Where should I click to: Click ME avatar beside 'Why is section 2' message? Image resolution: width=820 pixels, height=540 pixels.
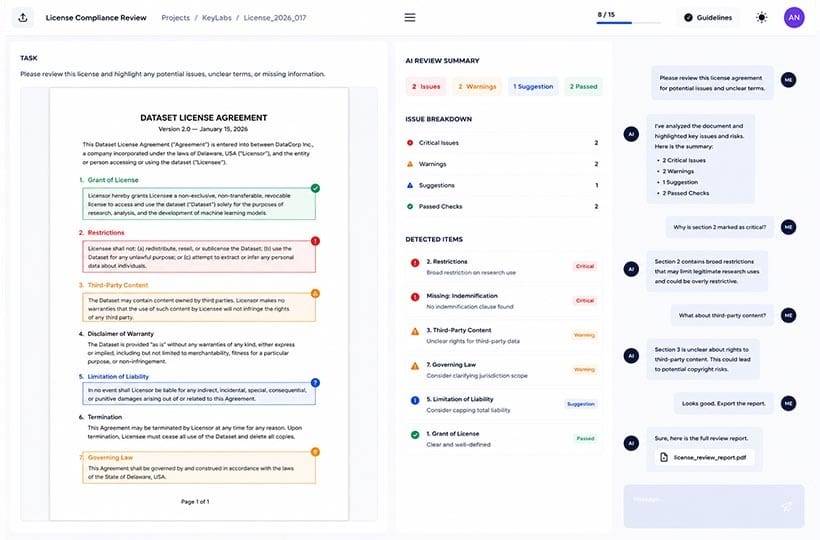(788, 227)
